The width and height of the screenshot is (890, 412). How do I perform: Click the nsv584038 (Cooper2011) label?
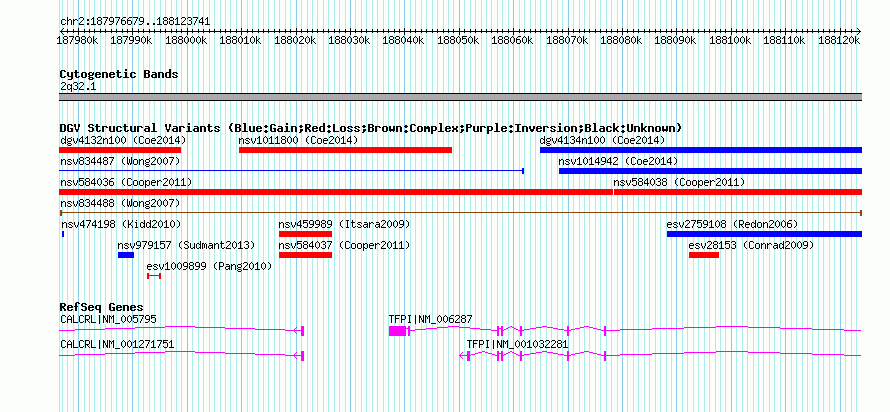(679, 182)
